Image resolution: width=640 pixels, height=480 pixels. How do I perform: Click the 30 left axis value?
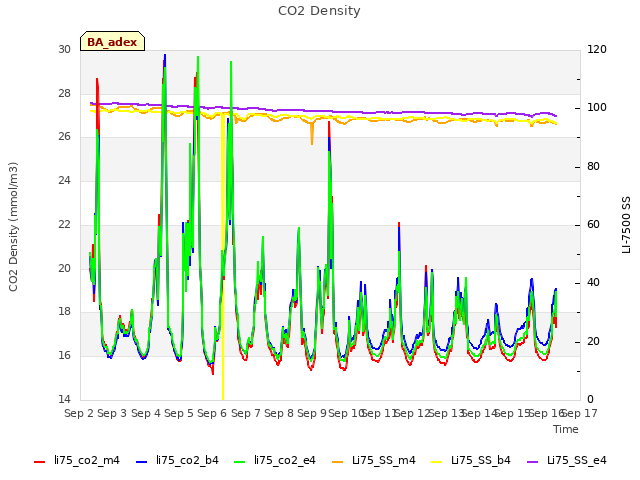tap(64, 49)
